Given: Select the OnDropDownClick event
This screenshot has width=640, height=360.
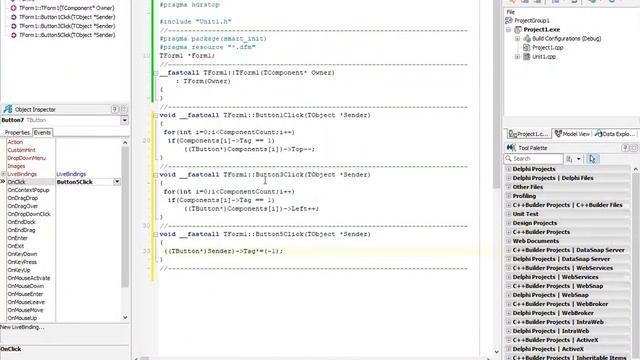Looking at the screenshot, I should click(x=29, y=214).
